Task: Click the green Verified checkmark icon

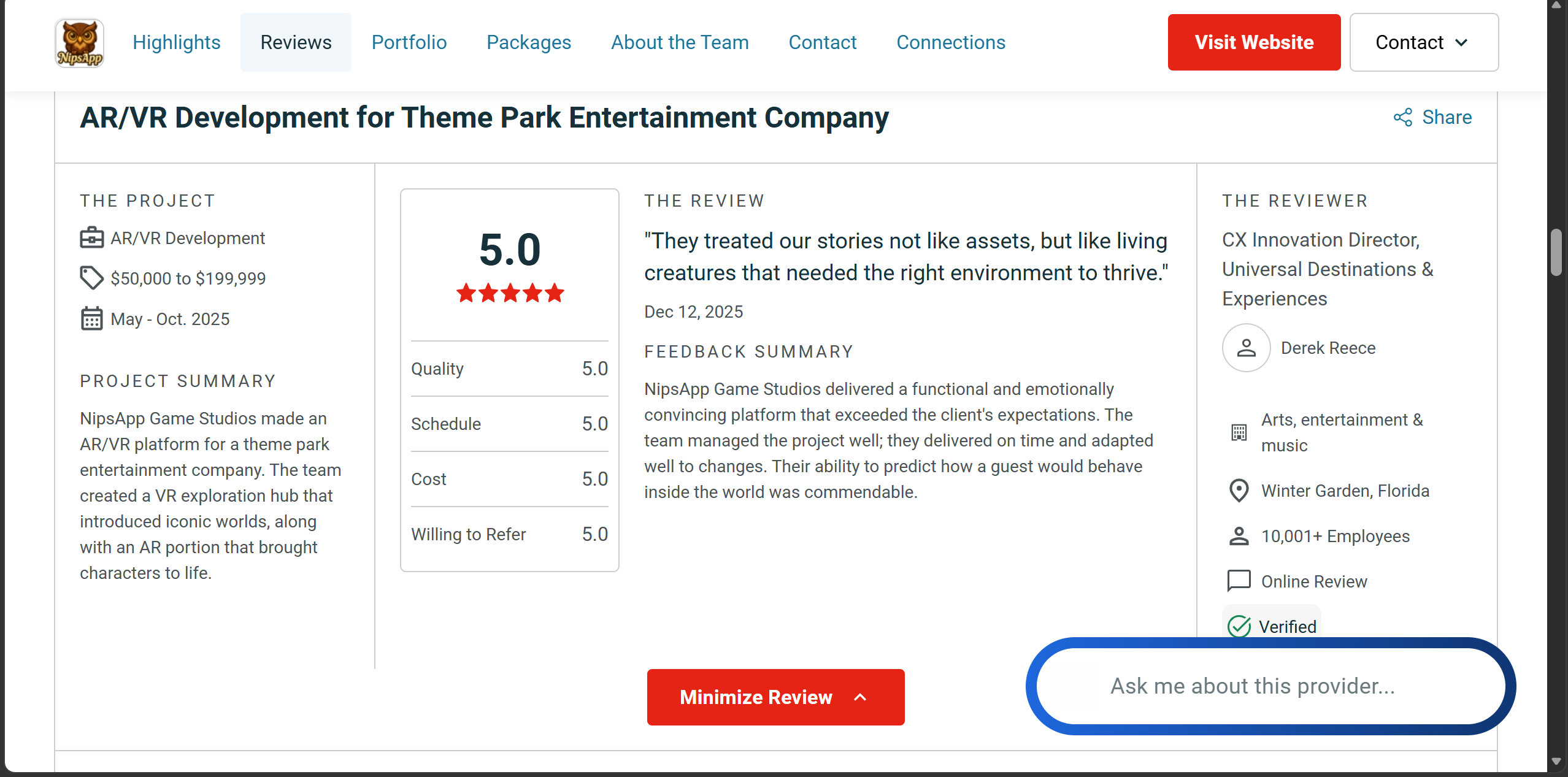Action: point(1239,626)
